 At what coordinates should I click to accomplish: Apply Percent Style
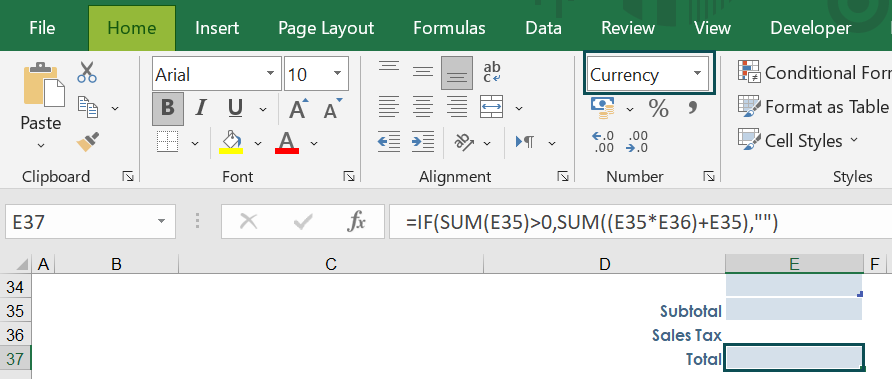[x=658, y=108]
